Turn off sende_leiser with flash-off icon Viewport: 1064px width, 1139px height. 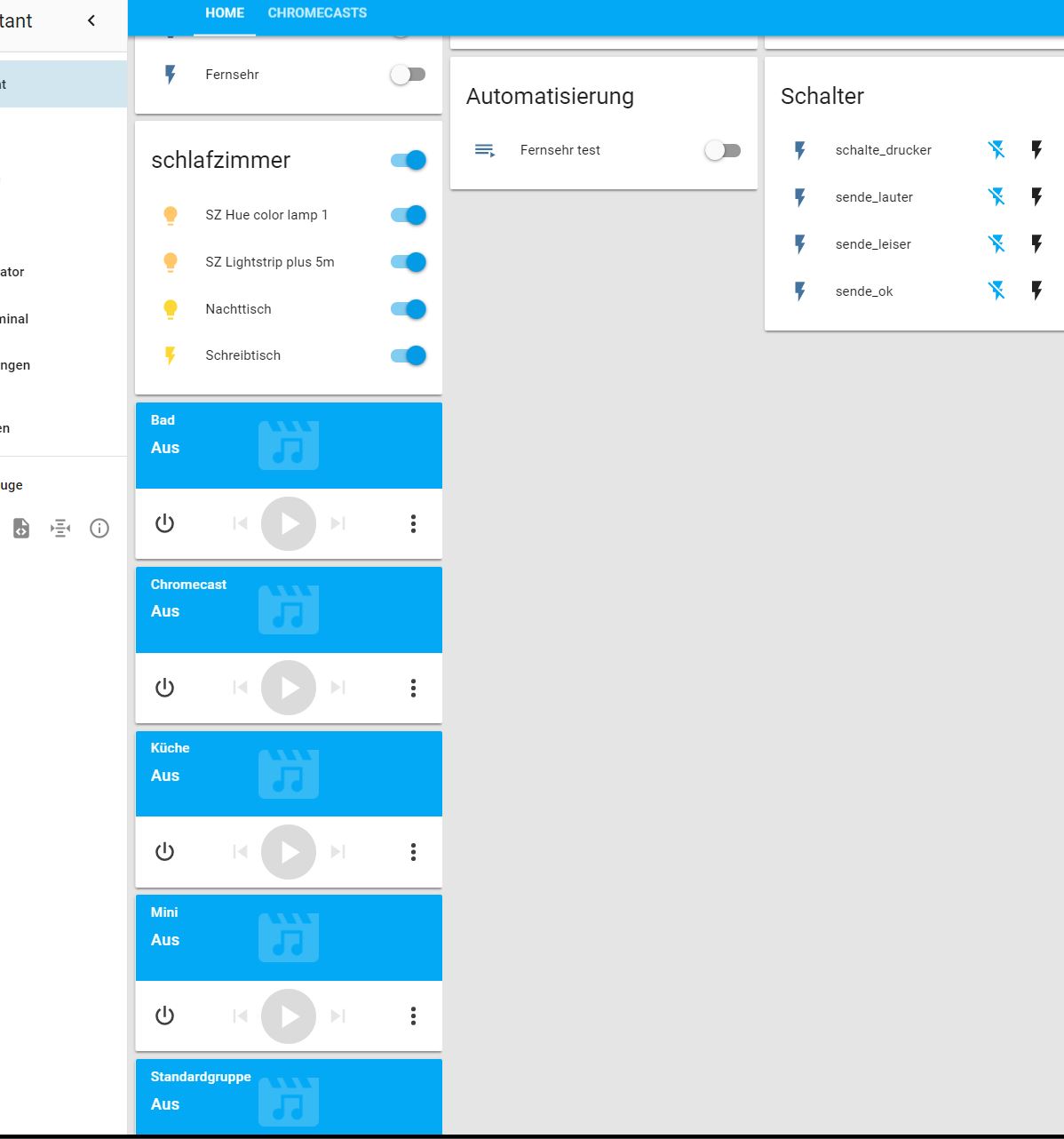(997, 243)
